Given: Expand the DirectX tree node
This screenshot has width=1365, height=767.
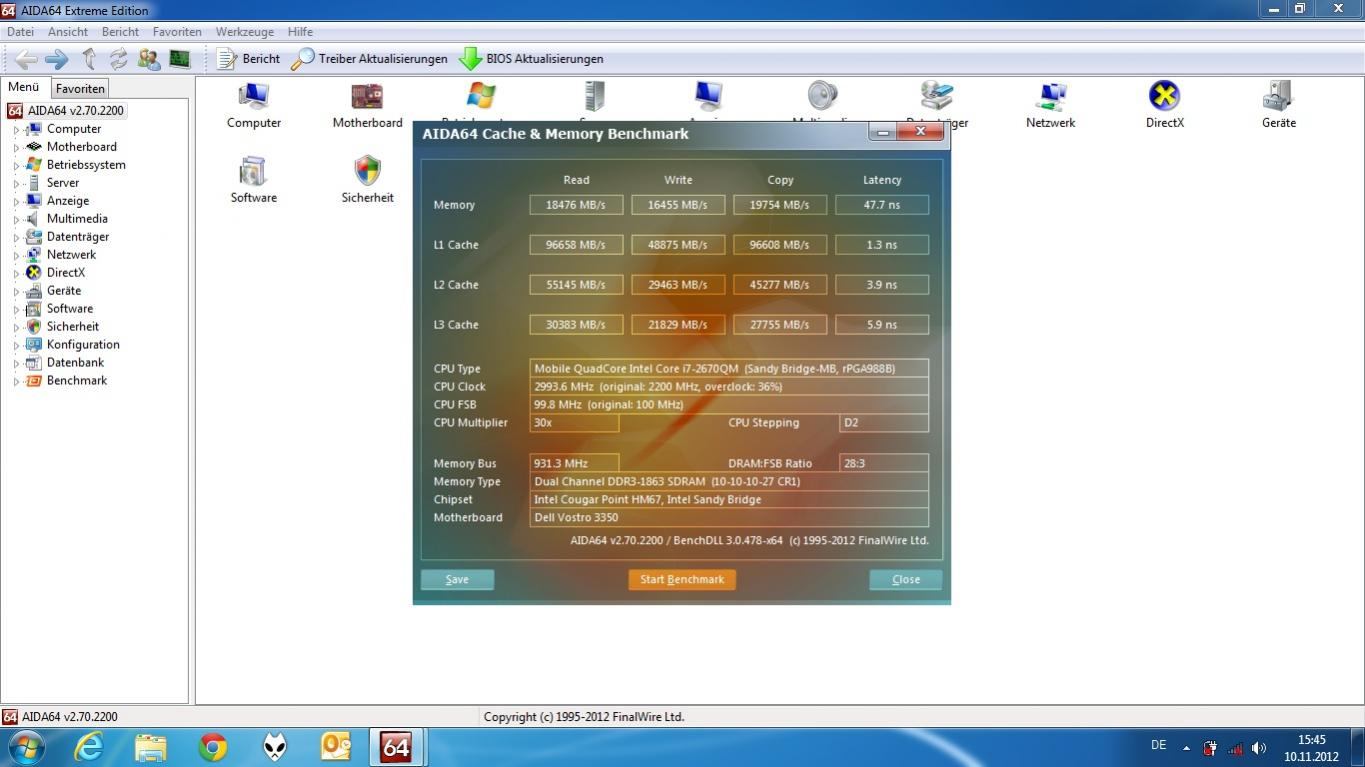Looking at the screenshot, I should pos(16,273).
